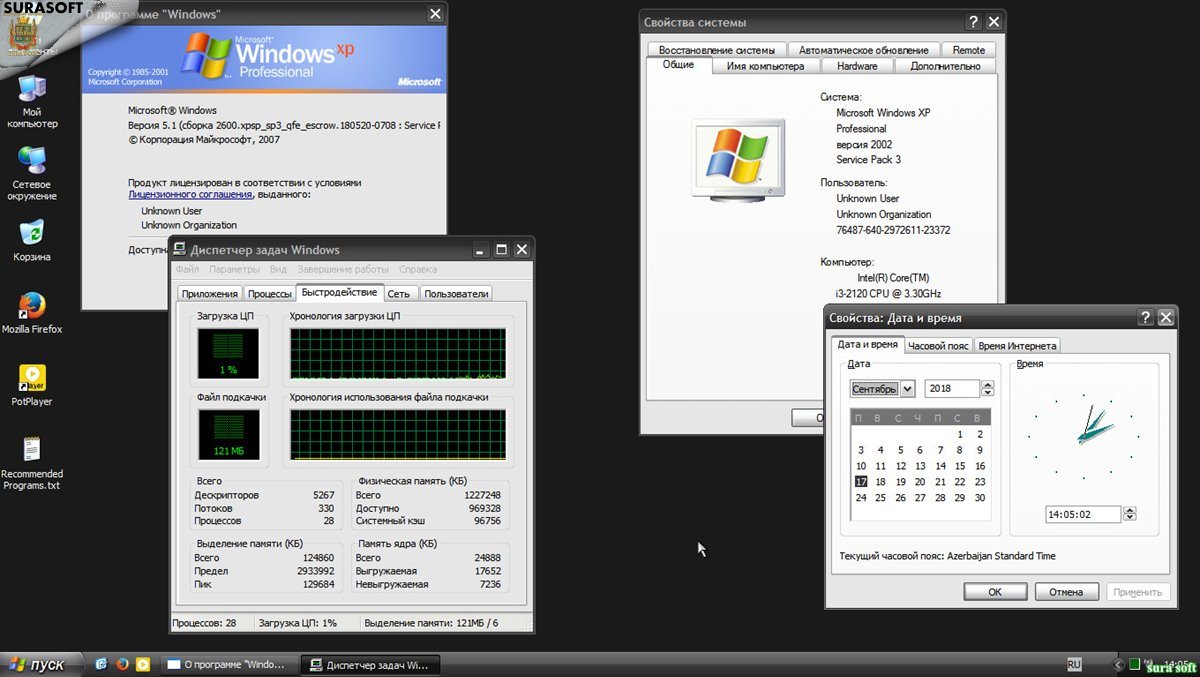Screen dimensions: 1200x677
Task: Click the Файл подкачки 121 МБ gauge
Action: [230, 435]
